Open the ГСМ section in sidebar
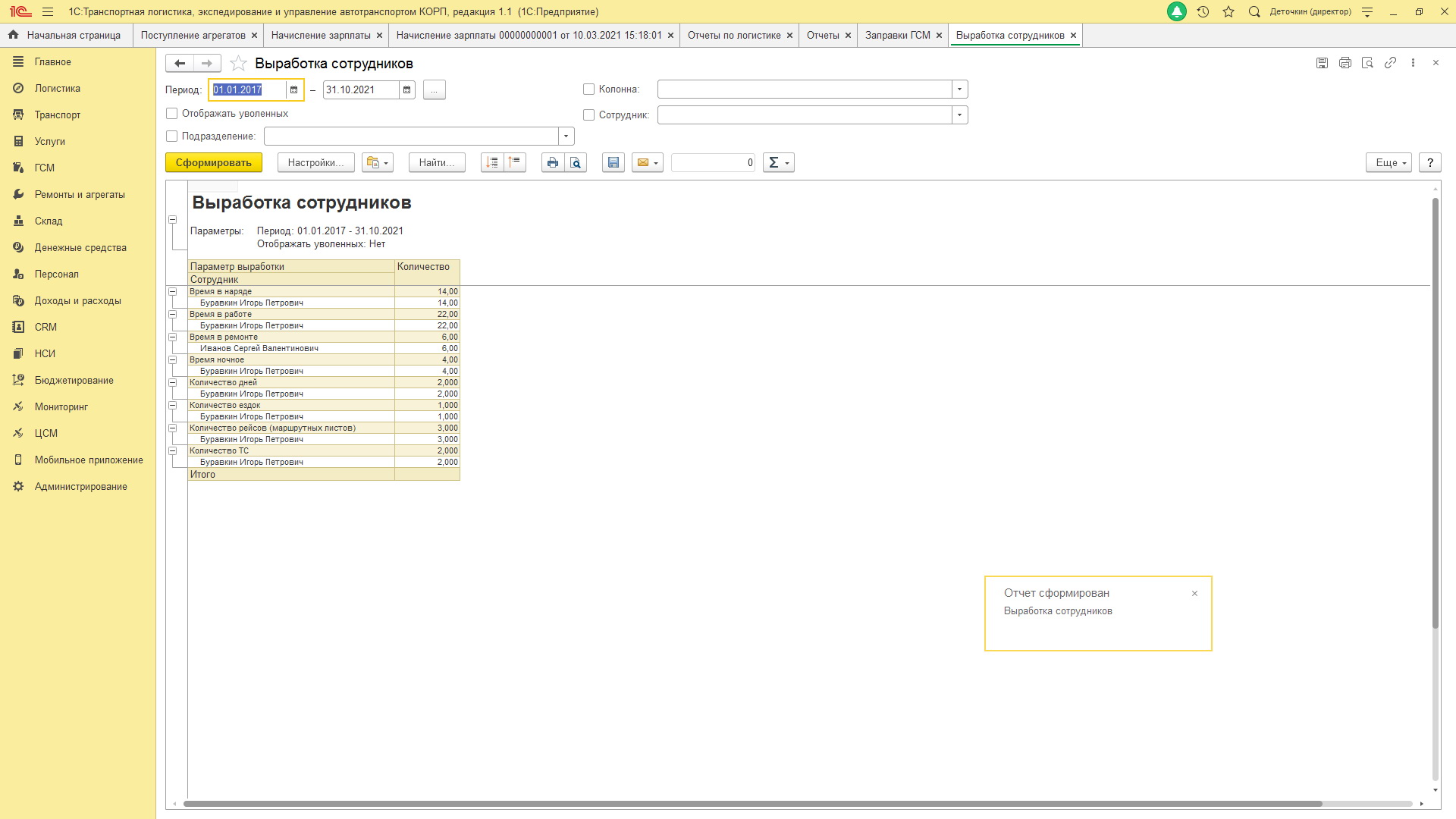1456x819 pixels. click(45, 168)
